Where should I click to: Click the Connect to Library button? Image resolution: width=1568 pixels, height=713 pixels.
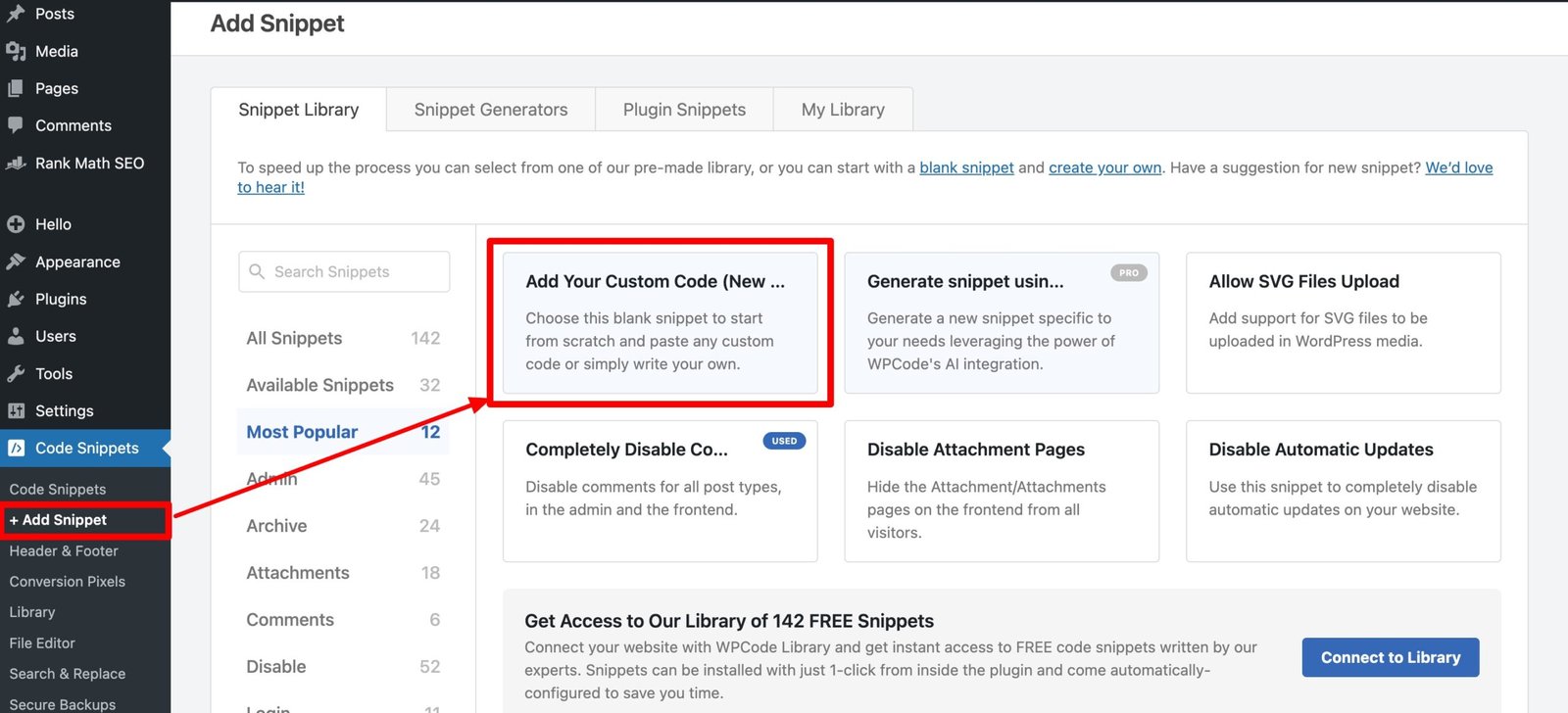coord(1391,657)
